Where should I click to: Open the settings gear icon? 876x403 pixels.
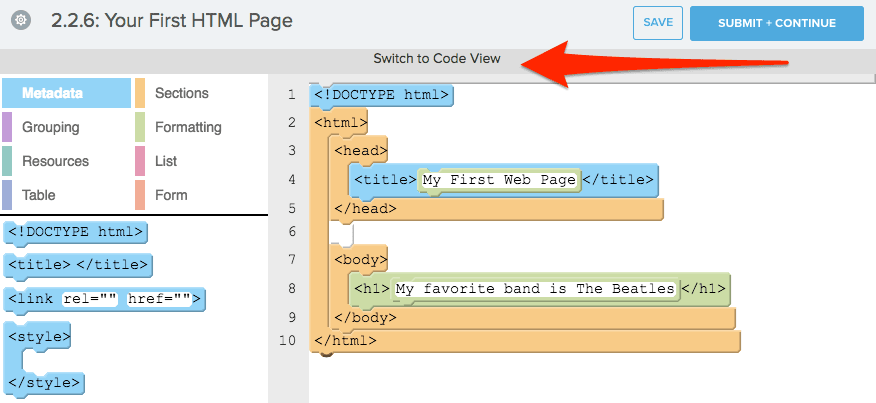click(21, 21)
